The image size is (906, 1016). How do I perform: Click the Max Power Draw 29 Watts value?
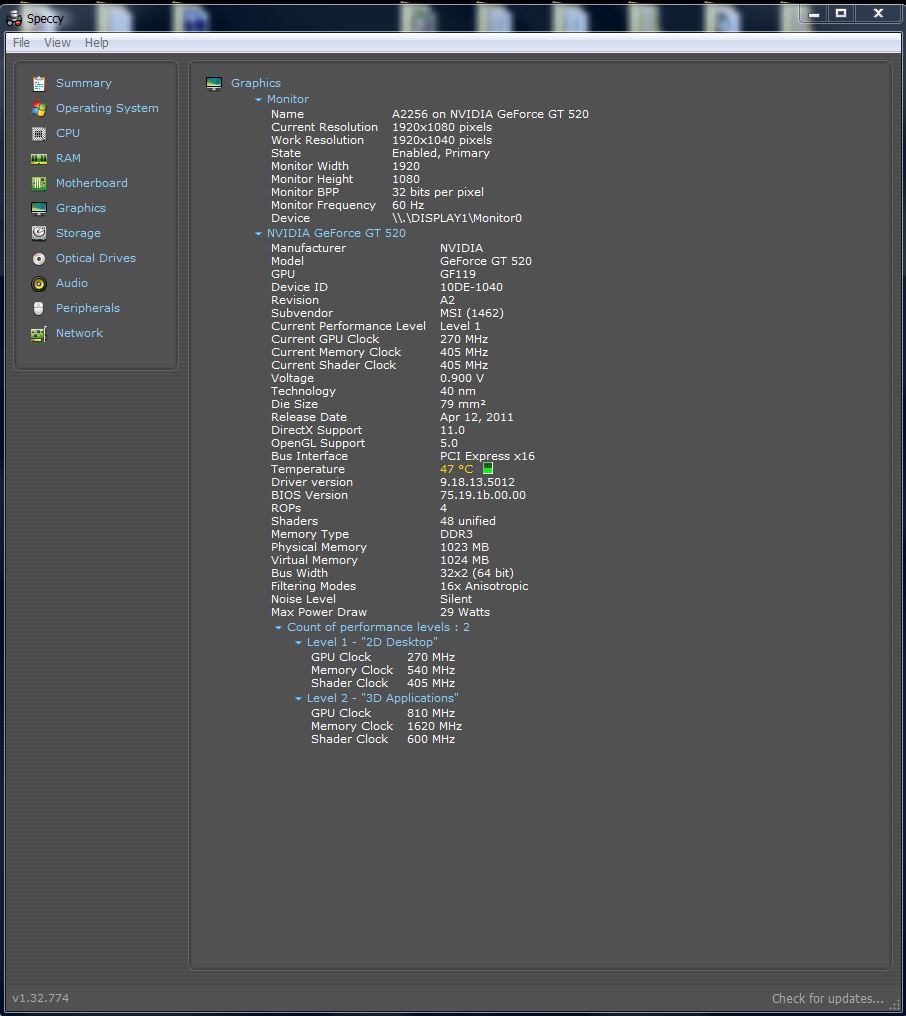(465, 612)
